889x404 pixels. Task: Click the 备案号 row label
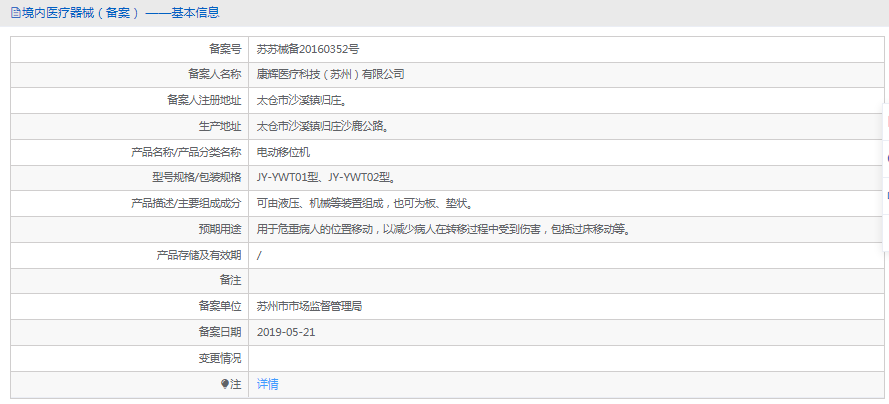pos(225,49)
